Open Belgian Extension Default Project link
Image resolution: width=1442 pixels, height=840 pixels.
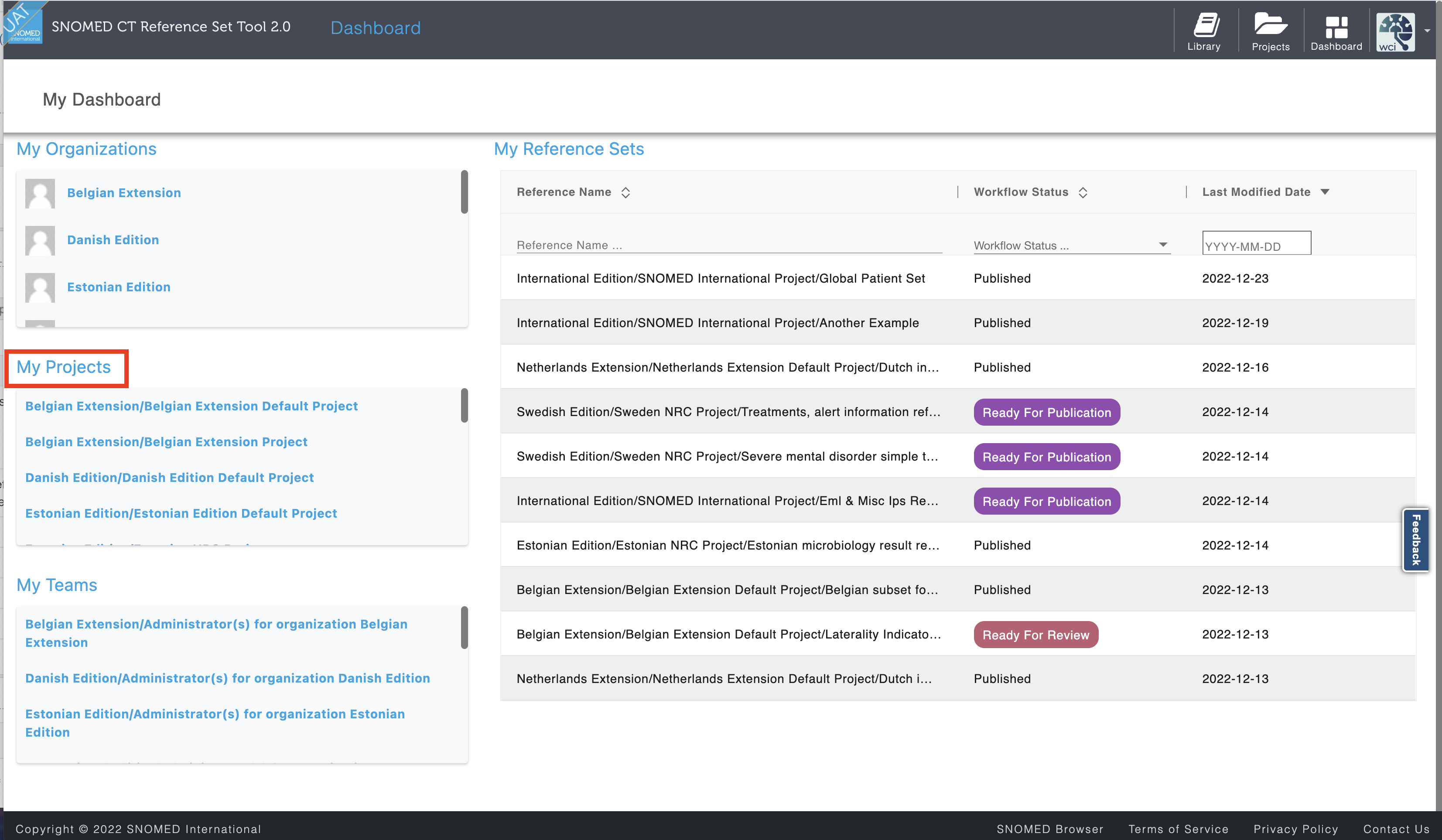191,406
